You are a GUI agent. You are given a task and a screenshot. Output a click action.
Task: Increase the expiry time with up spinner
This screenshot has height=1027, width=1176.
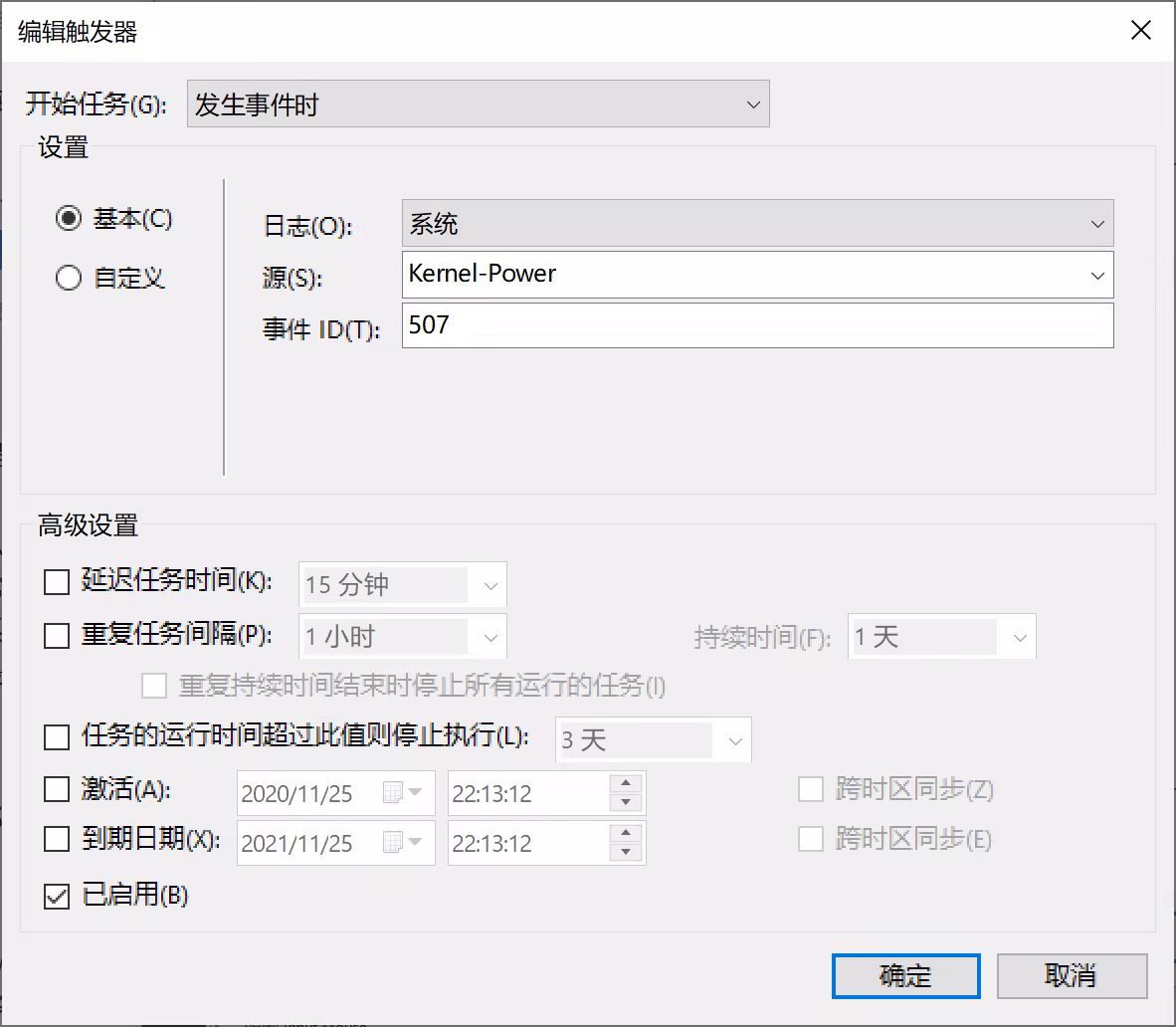pos(626,834)
